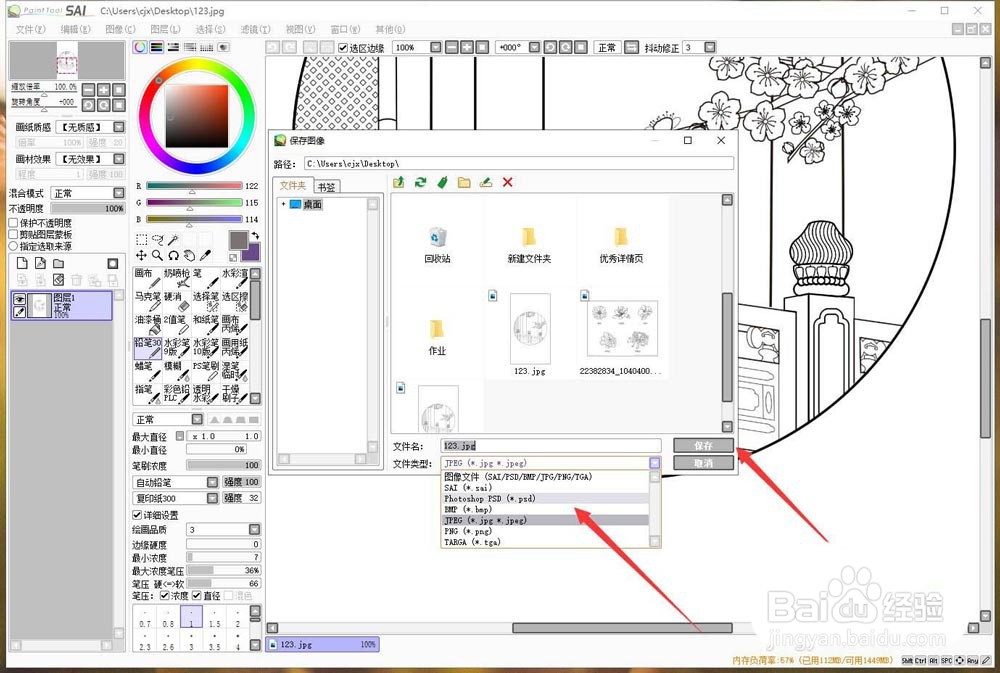Select the lasso selection tool

[158, 239]
